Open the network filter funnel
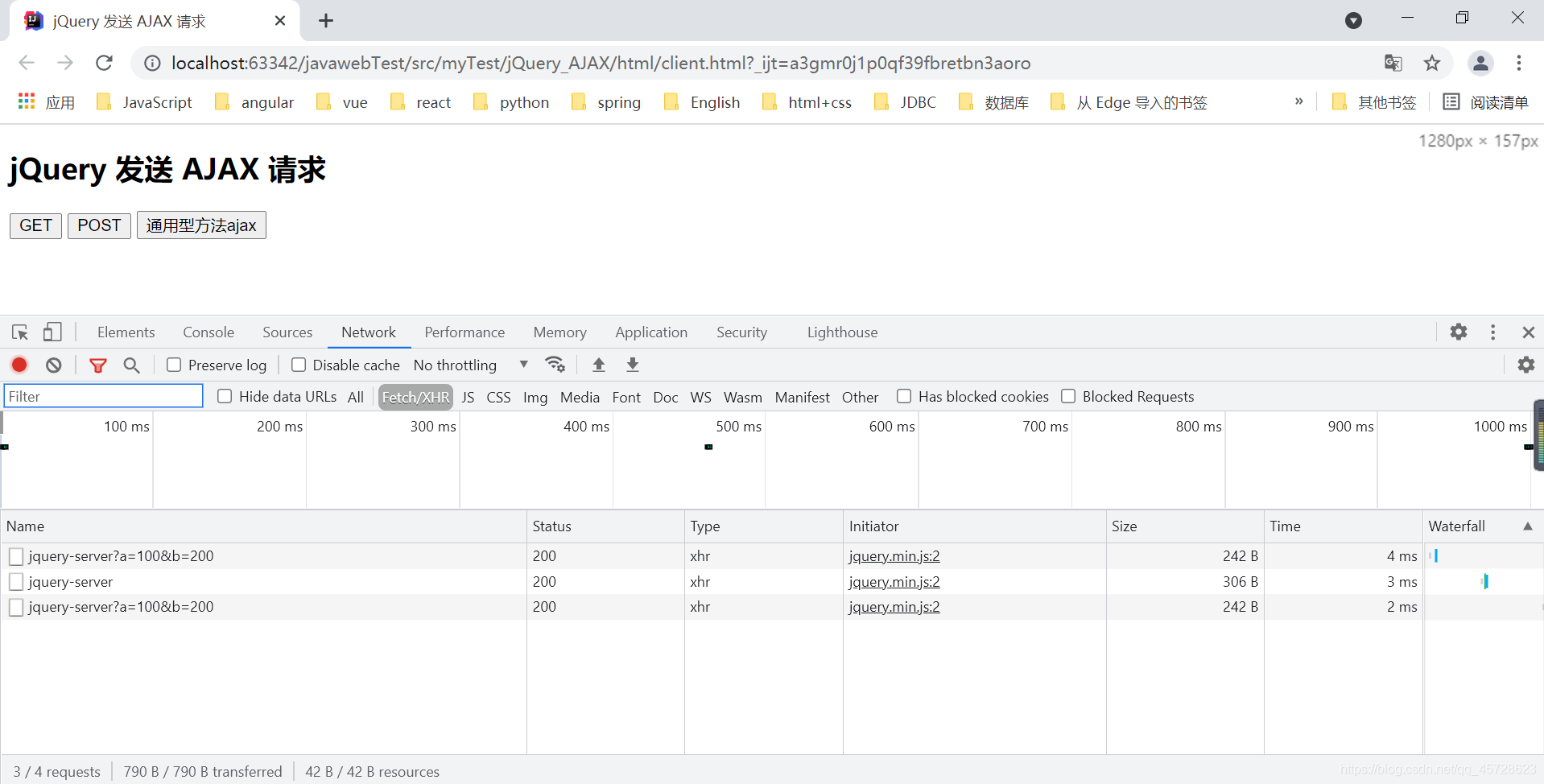Image resolution: width=1544 pixels, height=784 pixels. coord(98,365)
